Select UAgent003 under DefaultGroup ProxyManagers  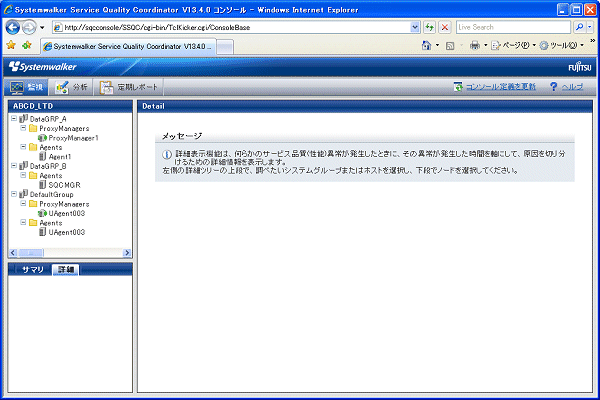pos(67,213)
